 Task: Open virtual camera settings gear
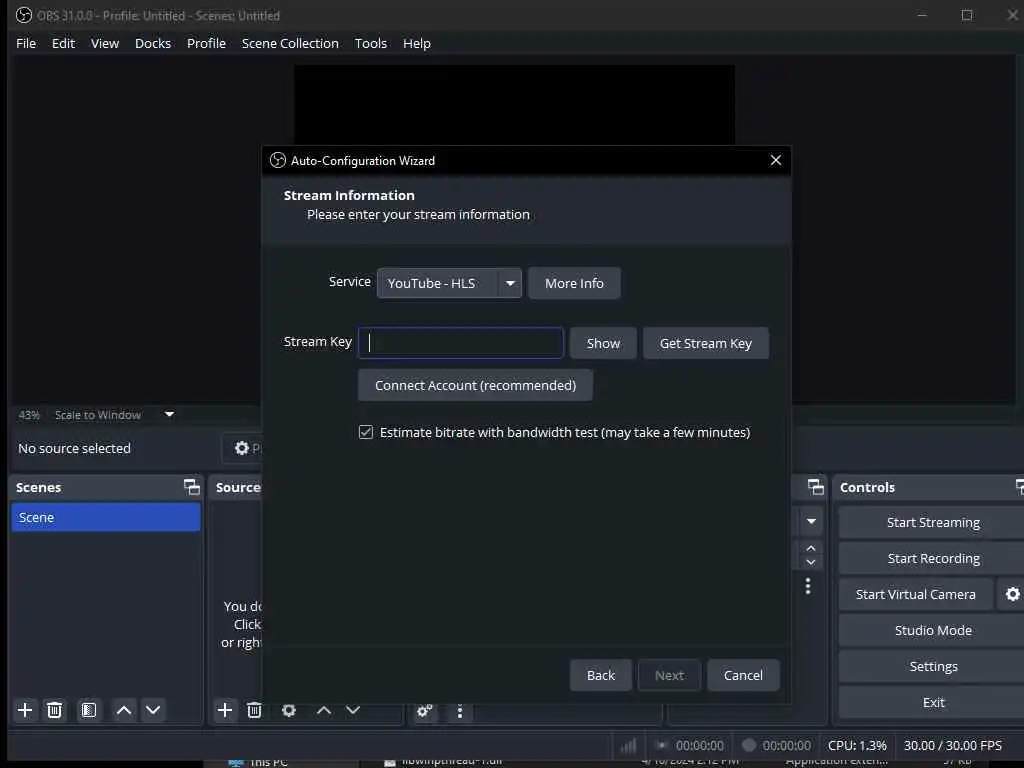click(x=1012, y=594)
